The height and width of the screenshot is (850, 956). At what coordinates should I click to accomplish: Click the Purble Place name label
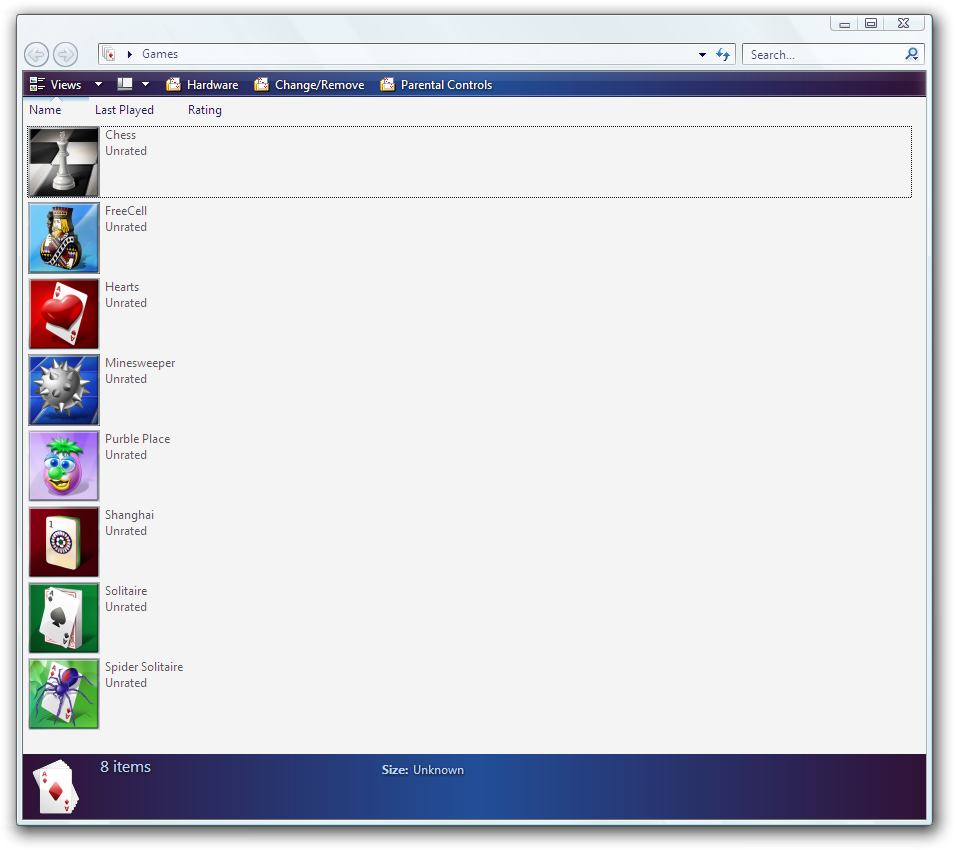tap(137, 438)
